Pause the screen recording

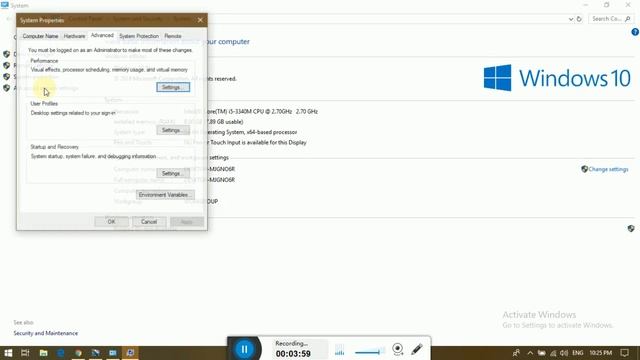244,349
